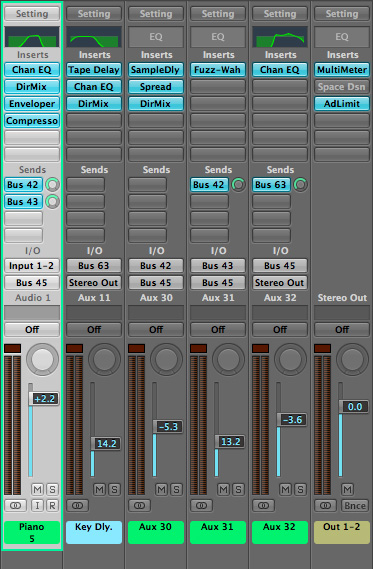This screenshot has height=569, width=373.
Task: Open automation mode Off on Out 1-2
Action: [342, 329]
